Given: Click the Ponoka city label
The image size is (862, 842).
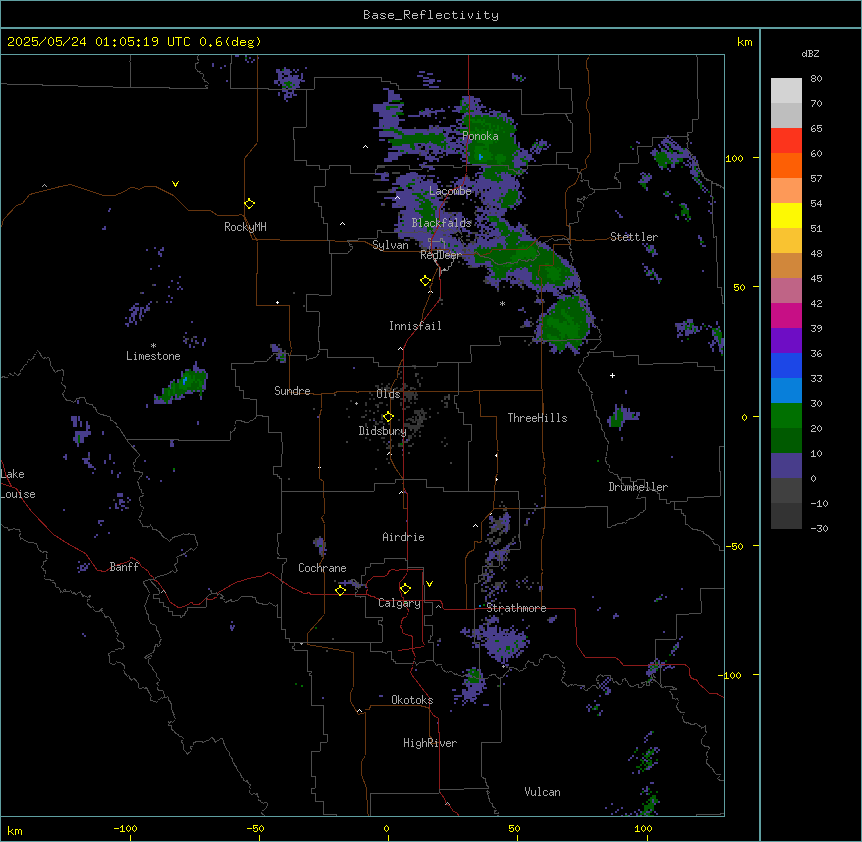Looking at the screenshot, I should [480, 136].
